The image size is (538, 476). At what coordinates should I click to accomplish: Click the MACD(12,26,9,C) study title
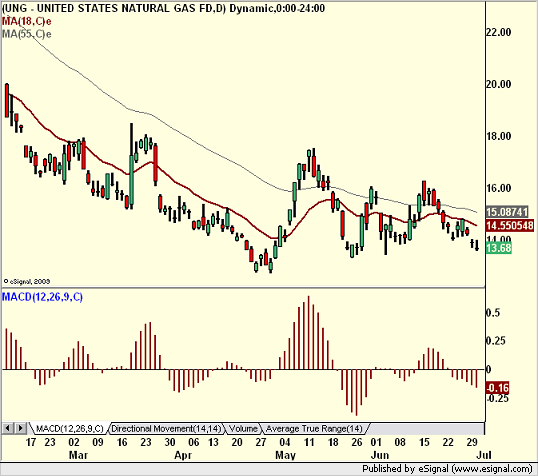click(42, 297)
